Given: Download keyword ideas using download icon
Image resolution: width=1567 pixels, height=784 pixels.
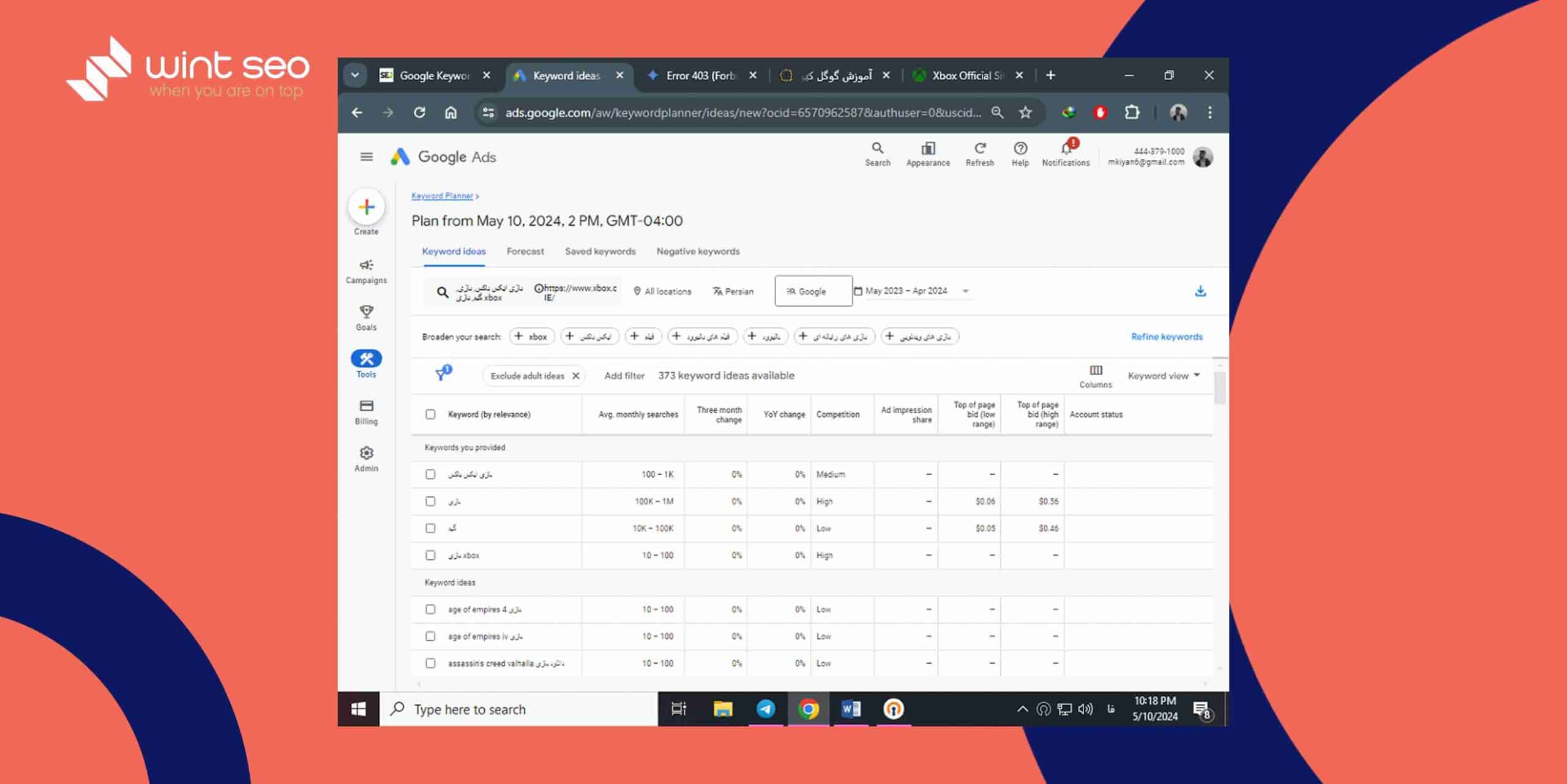Looking at the screenshot, I should pos(1200,291).
